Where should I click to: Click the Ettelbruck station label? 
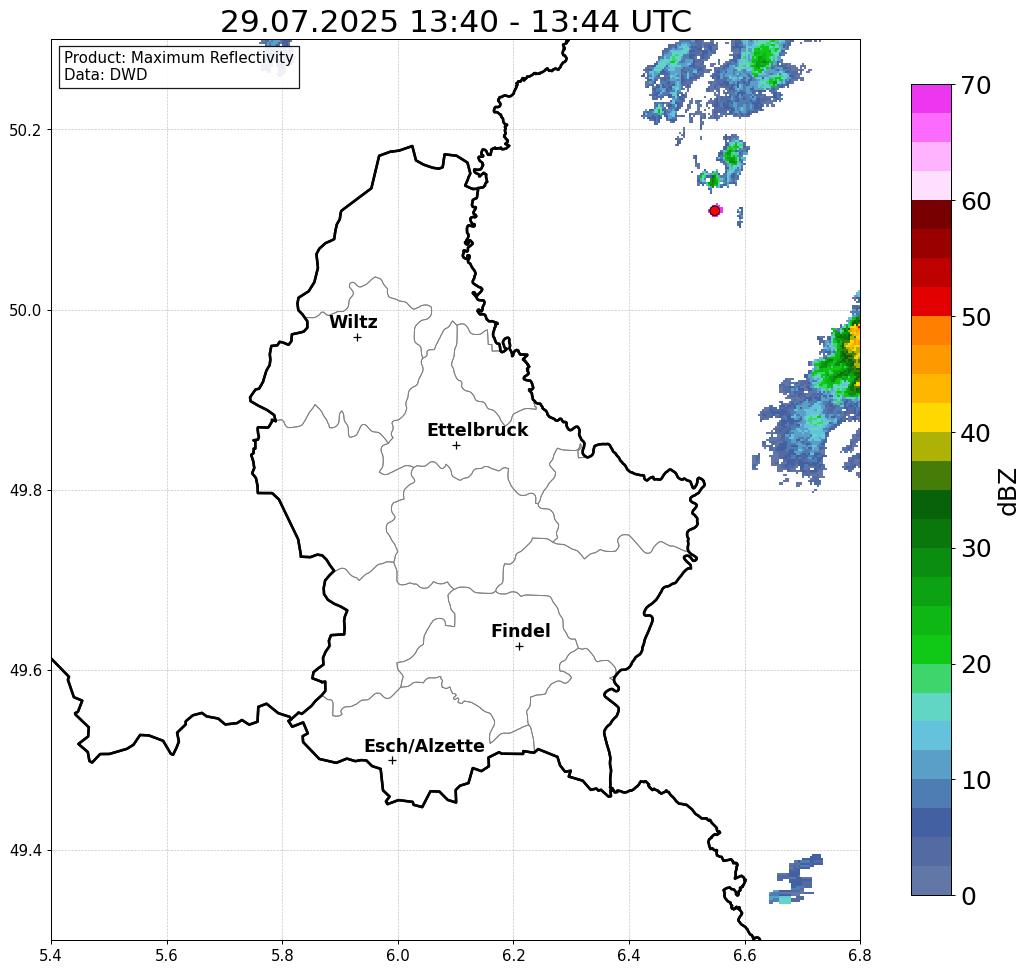(478, 430)
